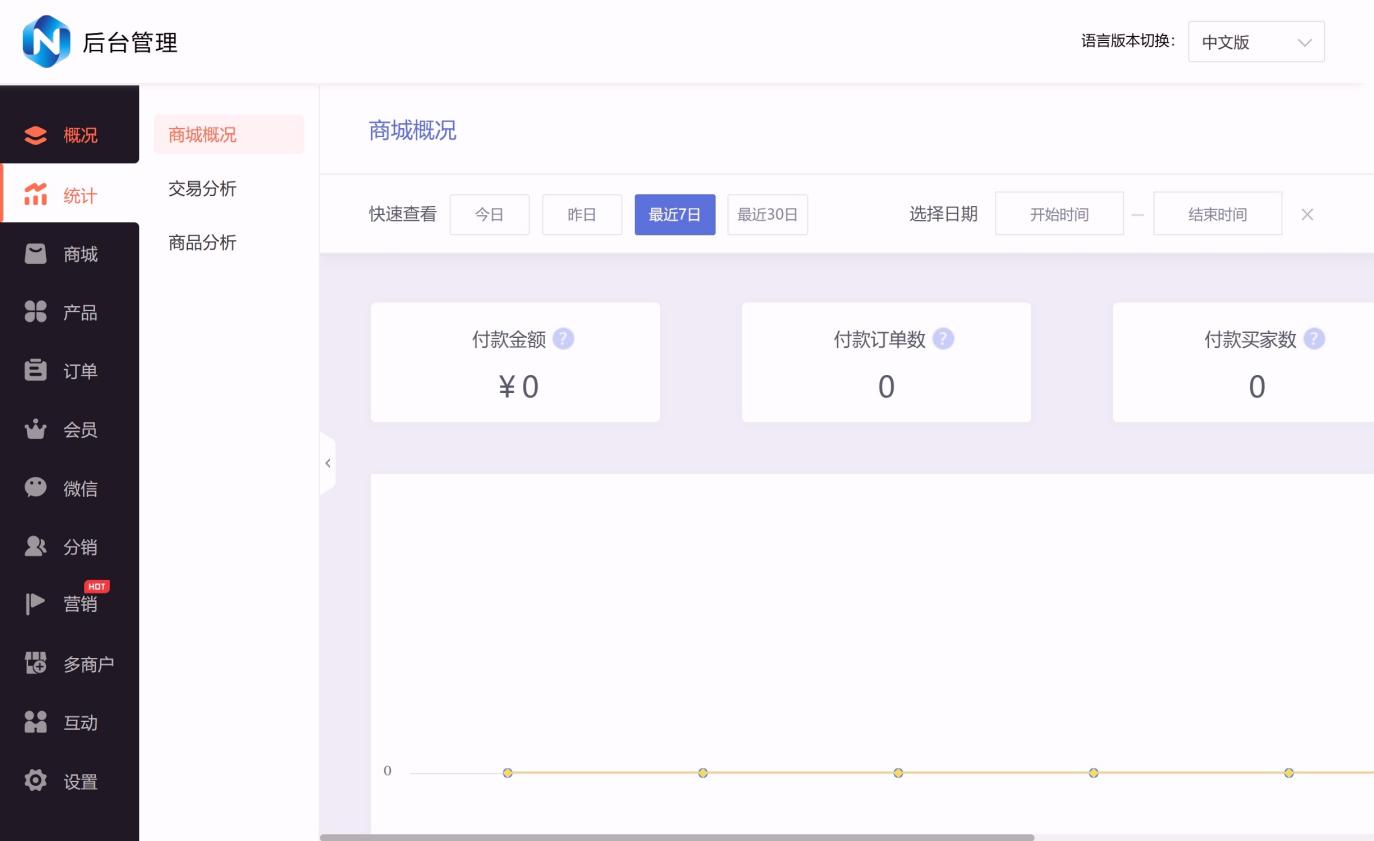Click the 营销 flag icon with HOT badge

pyautogui.click(x=36, y=604)
